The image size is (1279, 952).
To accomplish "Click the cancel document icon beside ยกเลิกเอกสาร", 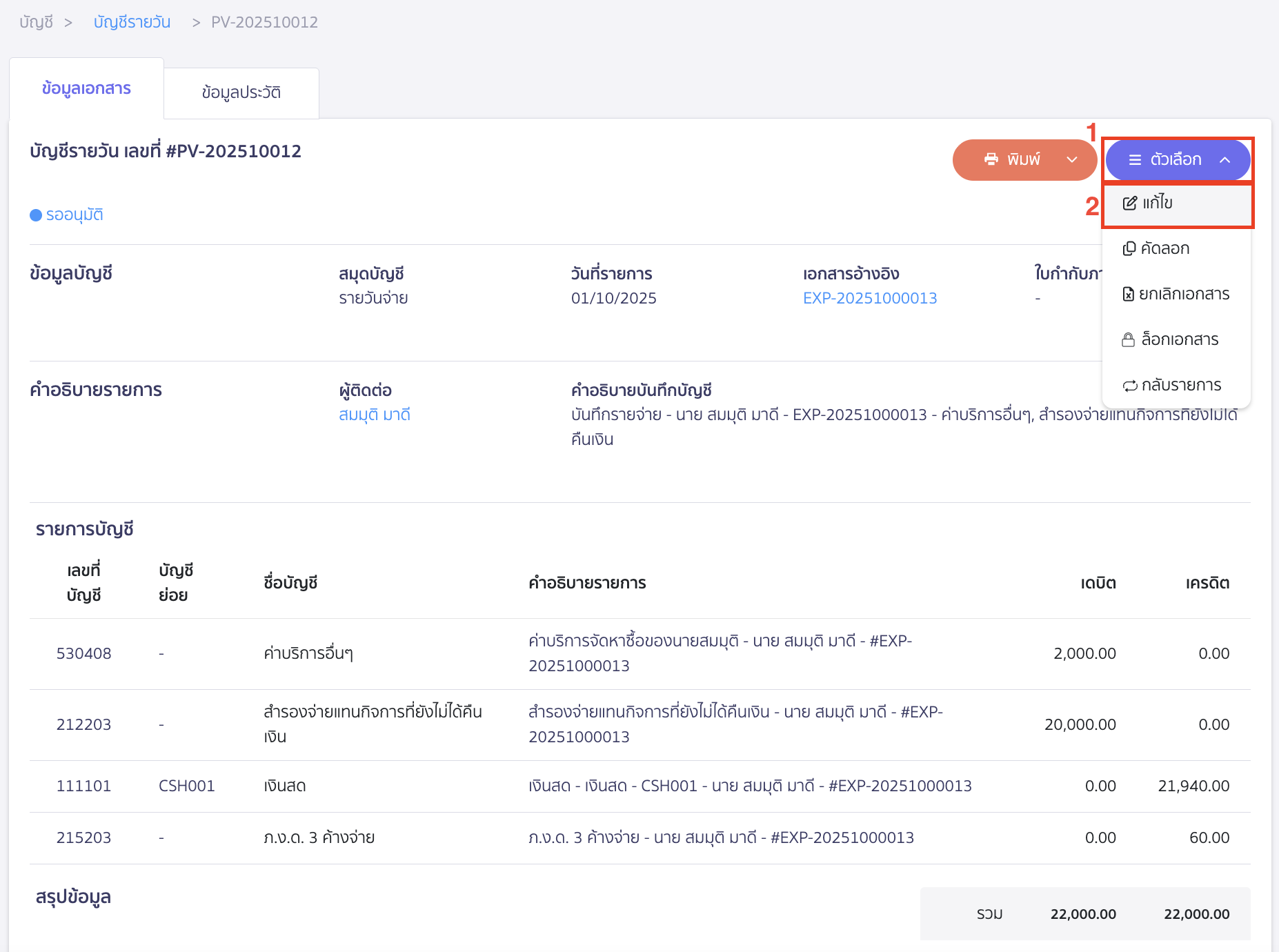I will tap(1128, 294).
